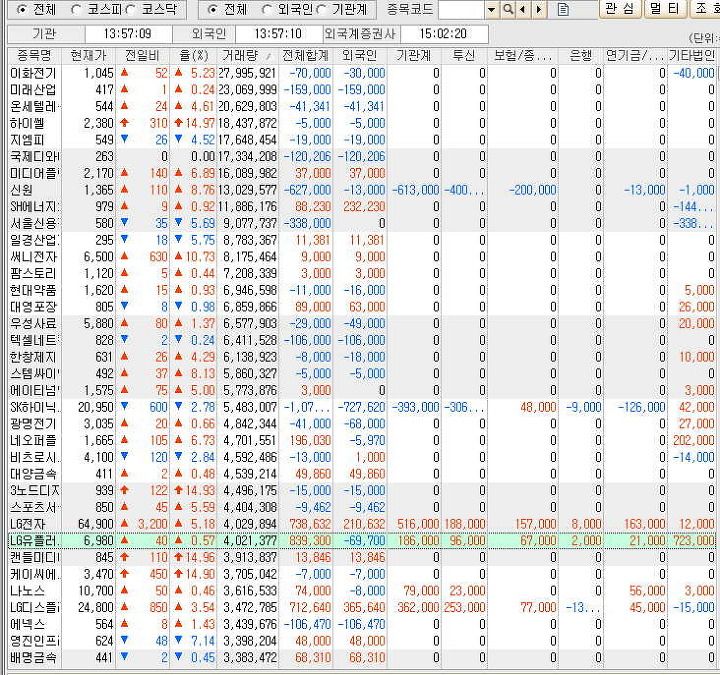This screenshot has width=720, height=675.
Task: Select the 신원 stock row name
Action: (21, 190)
